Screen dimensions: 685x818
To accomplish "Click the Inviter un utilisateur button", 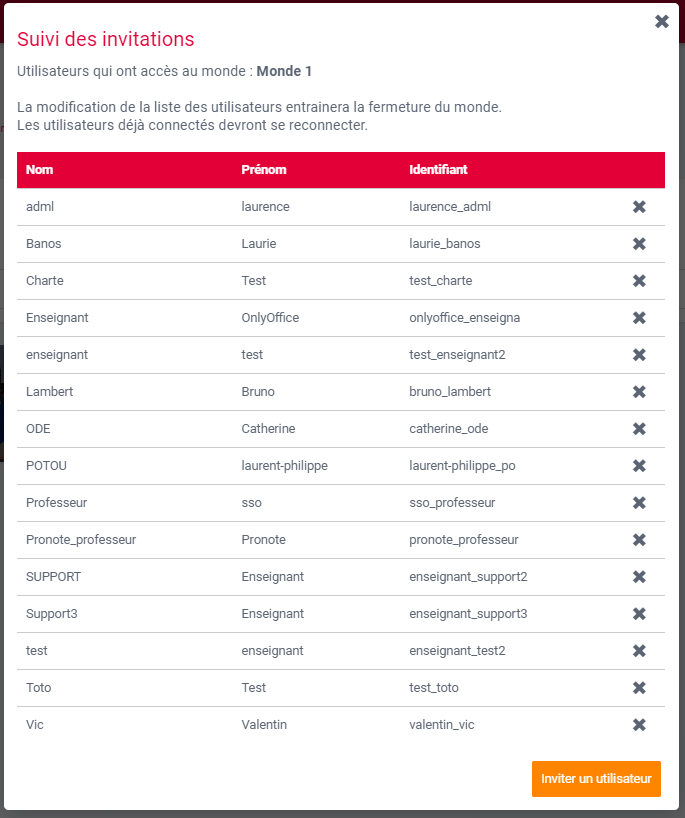I will (596, 779).
